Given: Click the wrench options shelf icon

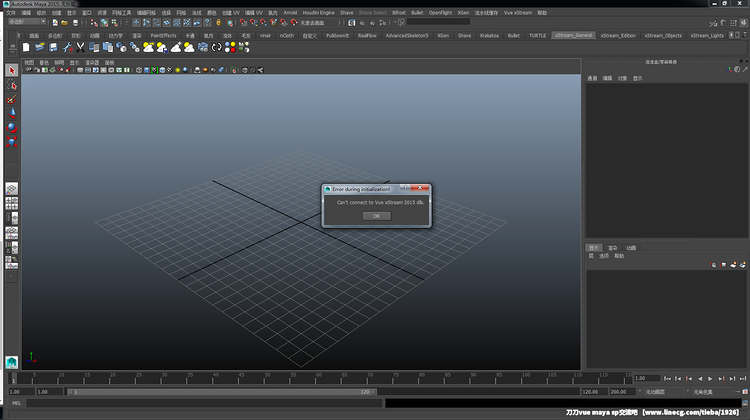Looking at the screenshot, I should pos(67,47).
